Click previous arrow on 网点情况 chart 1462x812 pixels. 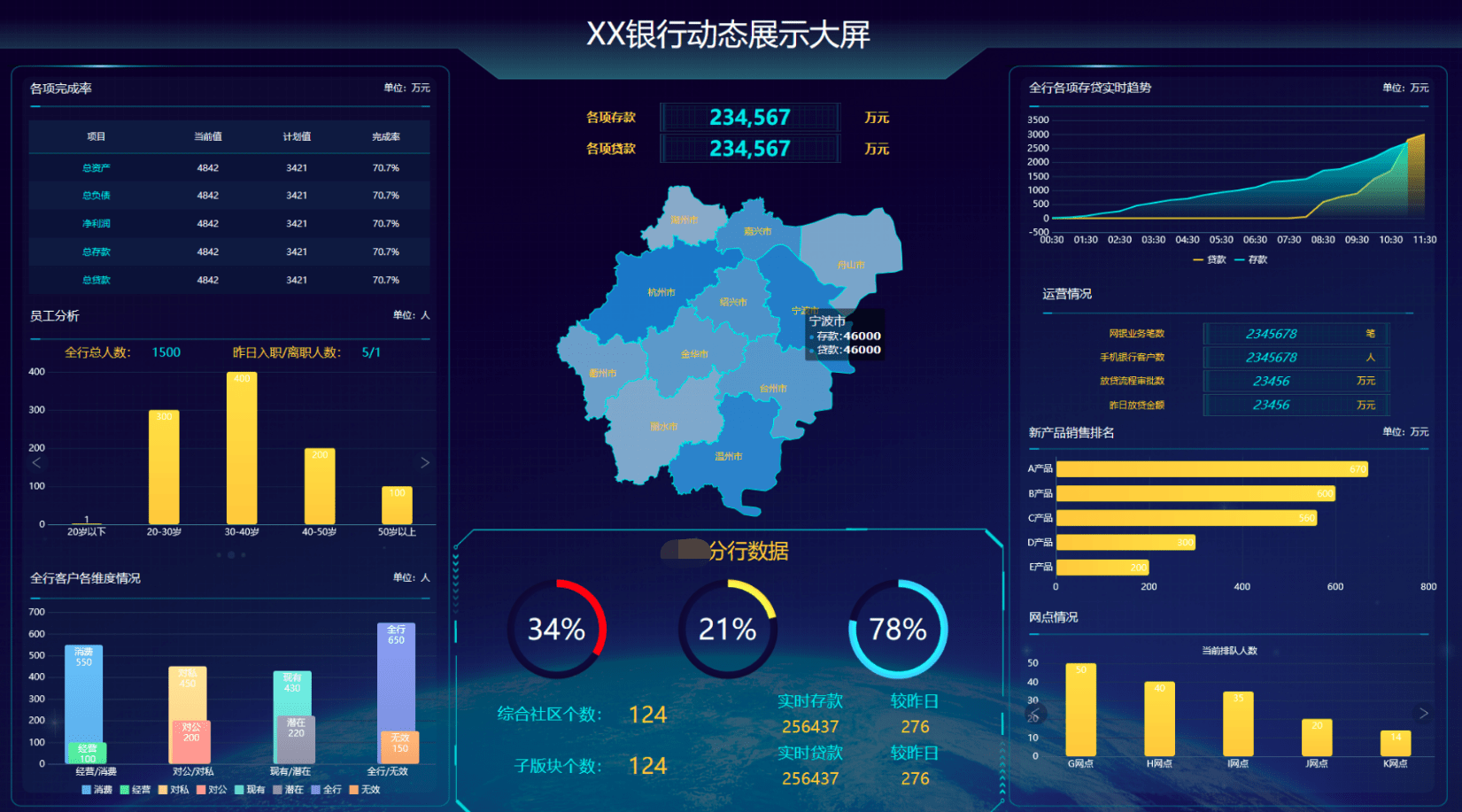(x=1036, y=713)
